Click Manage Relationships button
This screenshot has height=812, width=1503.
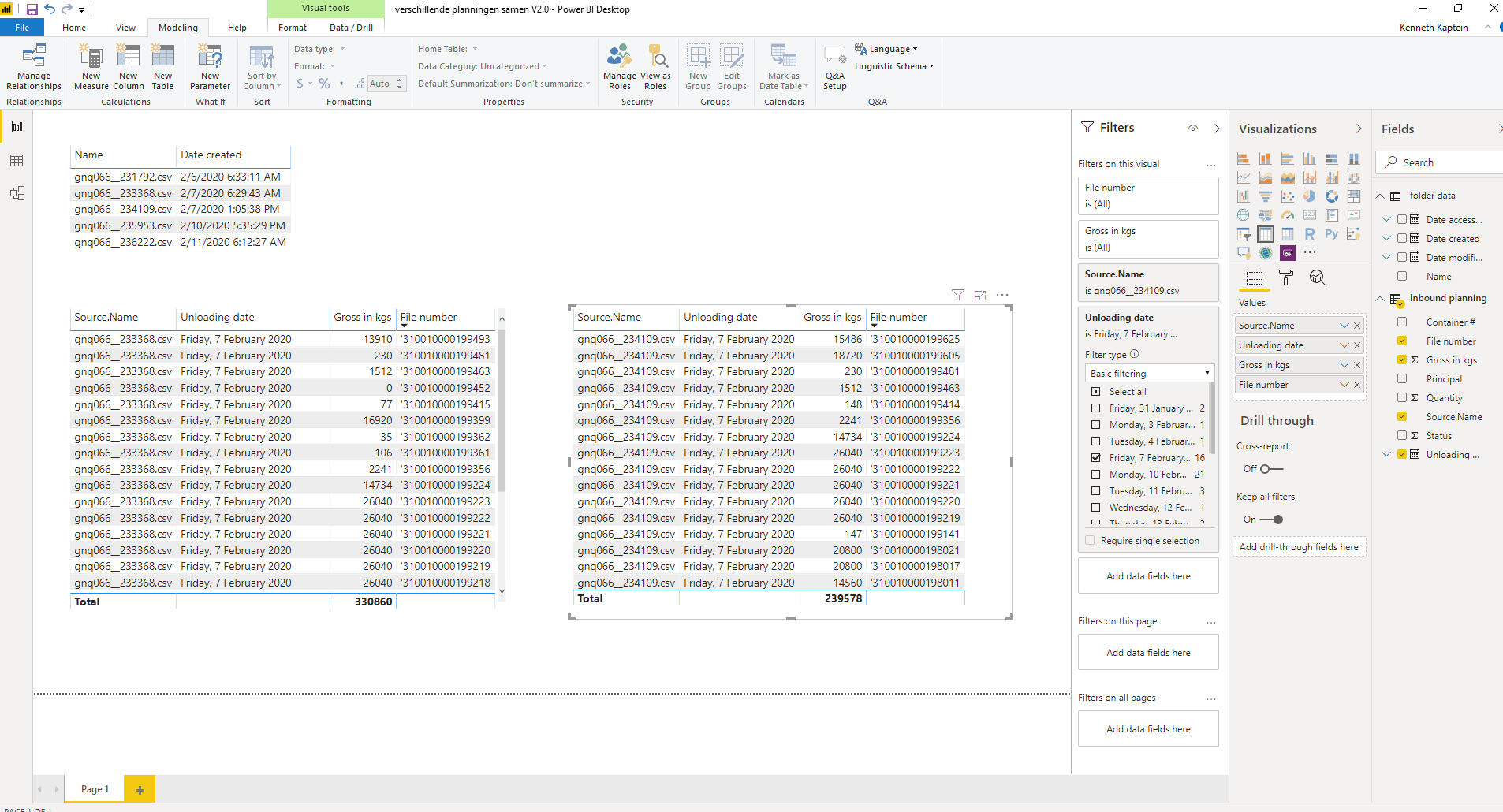tap(34, 67)
